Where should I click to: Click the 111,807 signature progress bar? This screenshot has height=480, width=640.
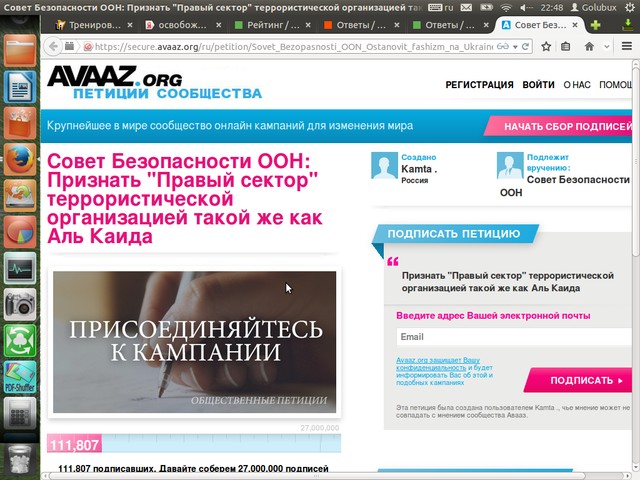(x=194, y=443)
